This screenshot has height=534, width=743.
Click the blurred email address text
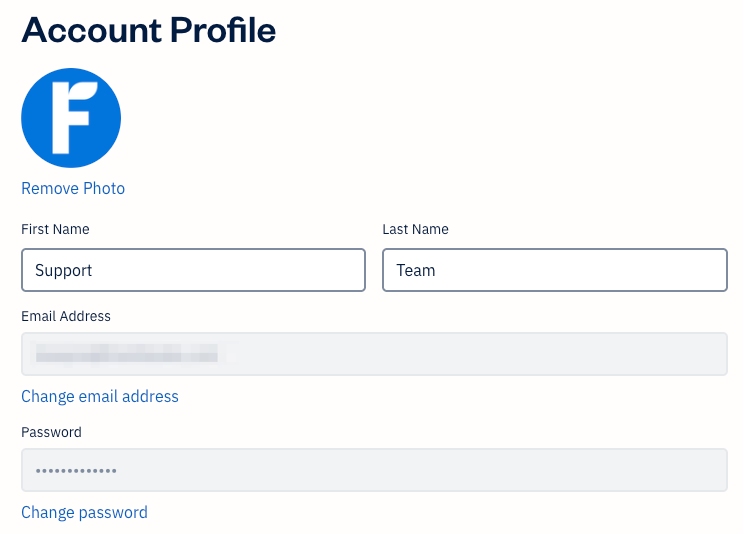coord(125,354)
